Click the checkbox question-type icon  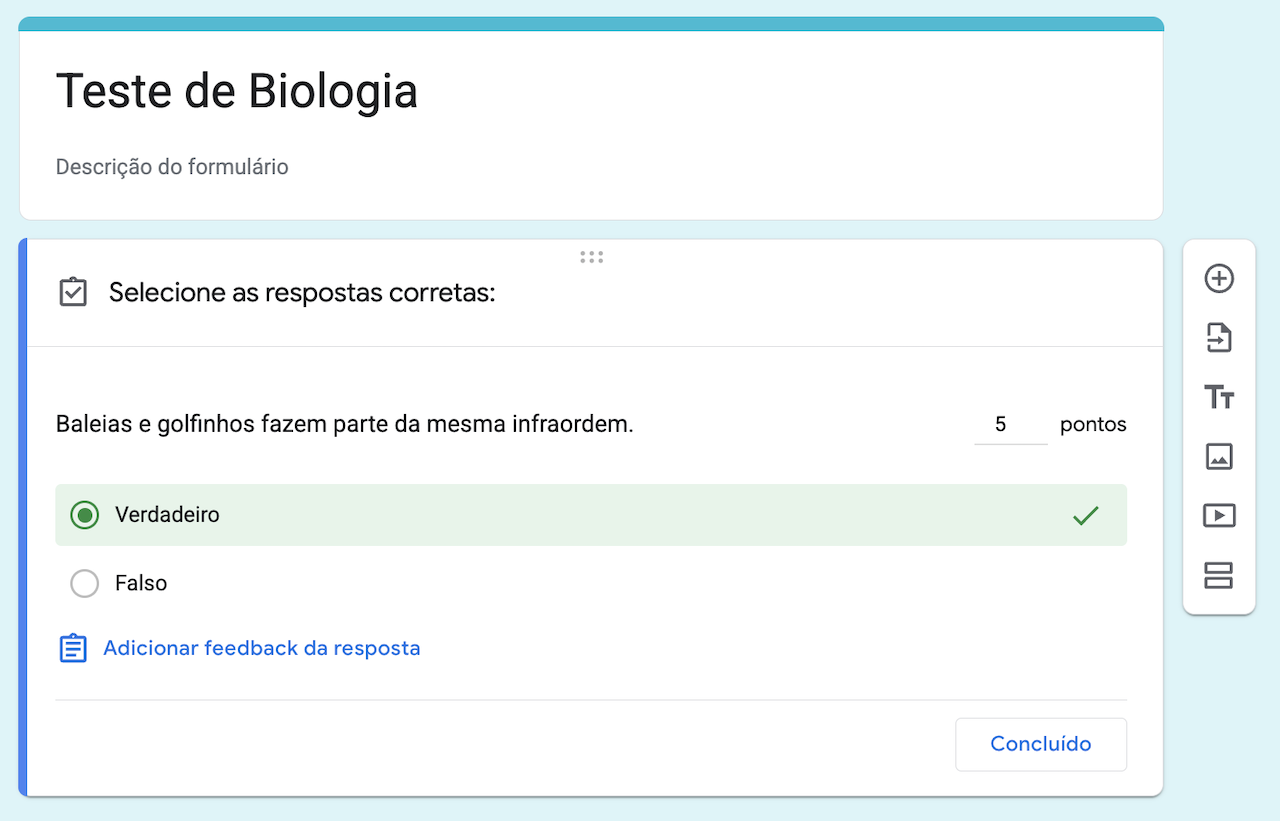point(72,292)
